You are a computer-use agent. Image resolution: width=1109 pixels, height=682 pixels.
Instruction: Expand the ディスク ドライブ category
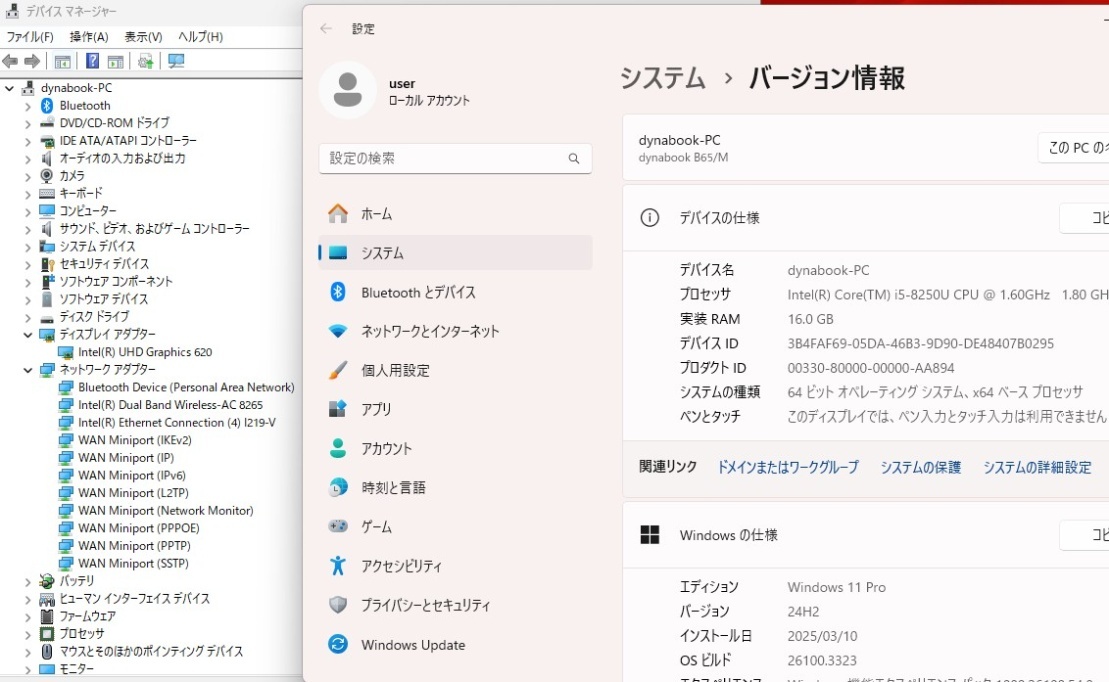[28, 317]
